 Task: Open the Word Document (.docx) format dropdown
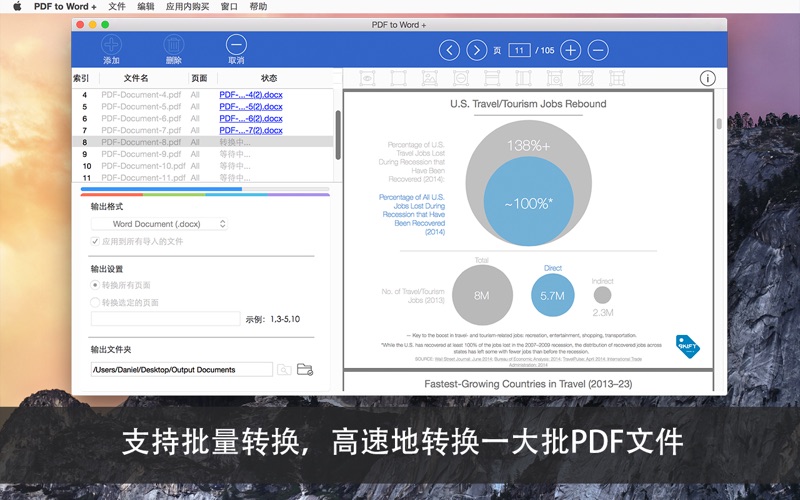[x=159, y=224]
